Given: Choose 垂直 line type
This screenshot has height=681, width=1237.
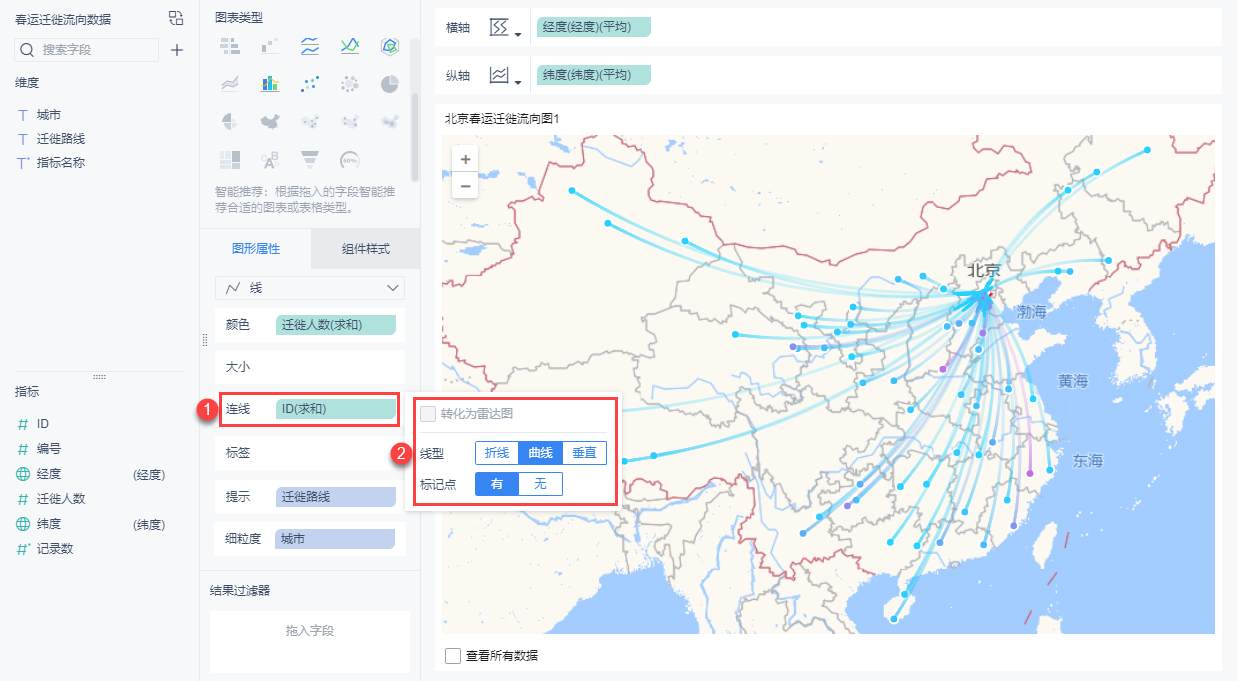Looking at the screenshot, I should (584, 453).
